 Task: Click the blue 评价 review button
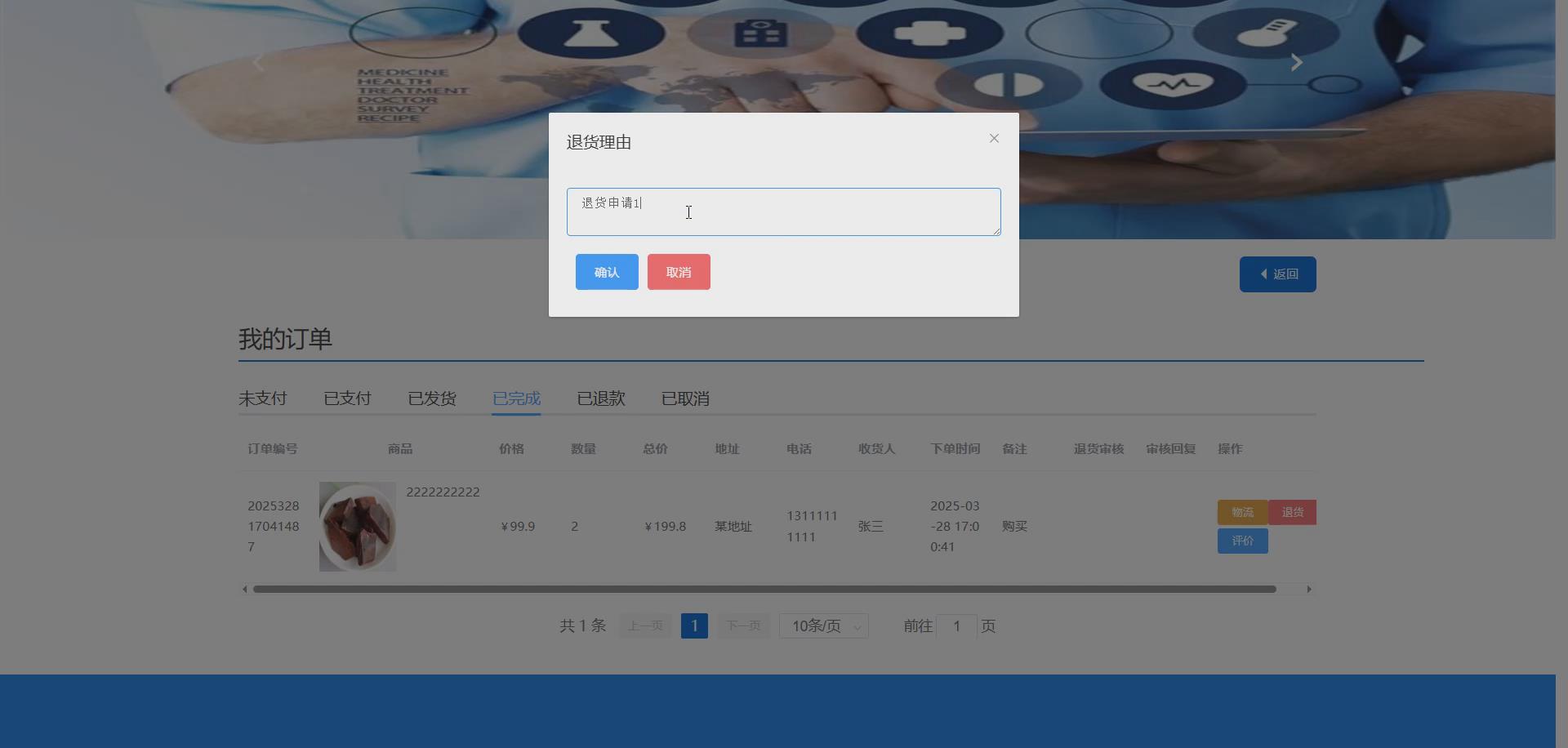point(1241,541)
